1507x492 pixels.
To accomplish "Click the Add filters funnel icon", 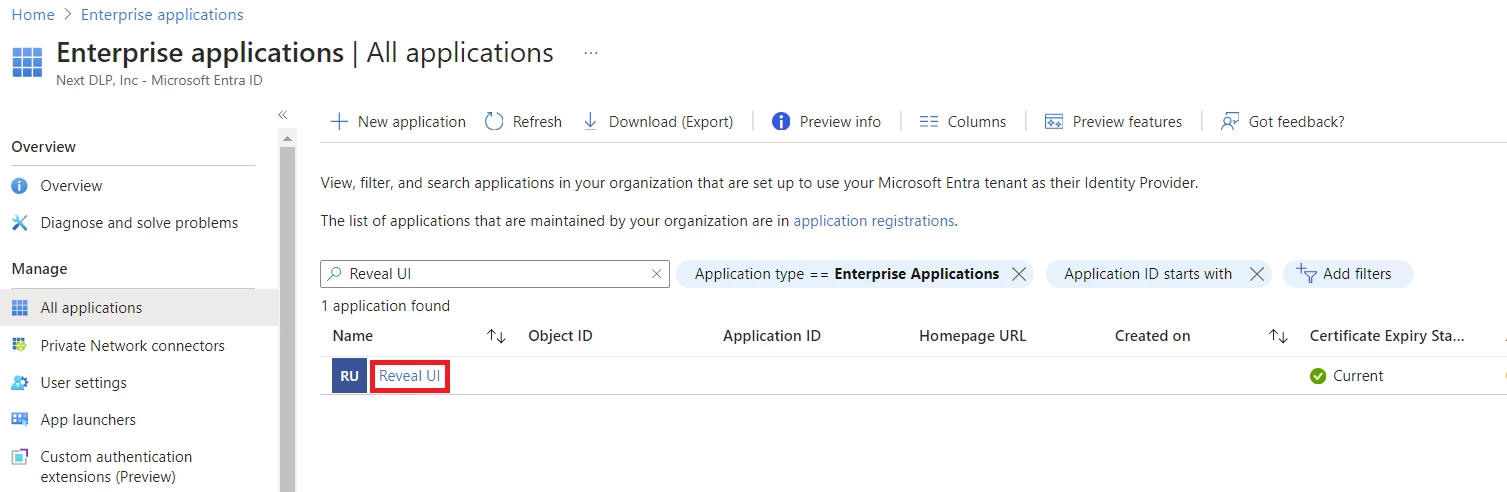I will point(1305,273).
